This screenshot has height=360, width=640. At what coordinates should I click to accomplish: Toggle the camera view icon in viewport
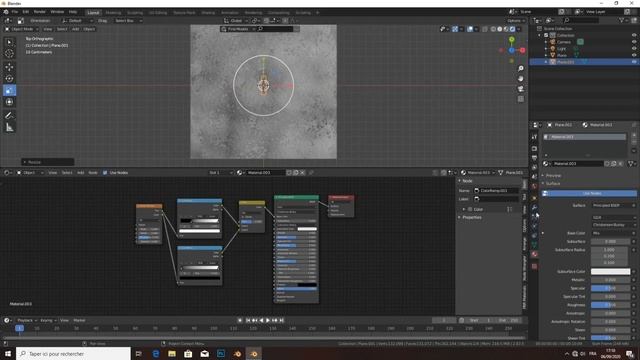click(521, 89)
